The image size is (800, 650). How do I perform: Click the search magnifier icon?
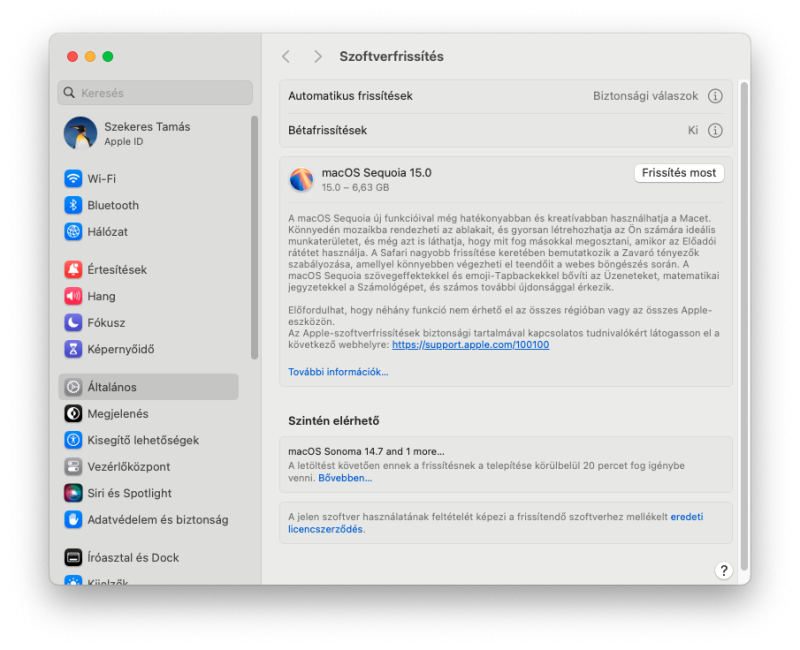coord(69,93)
